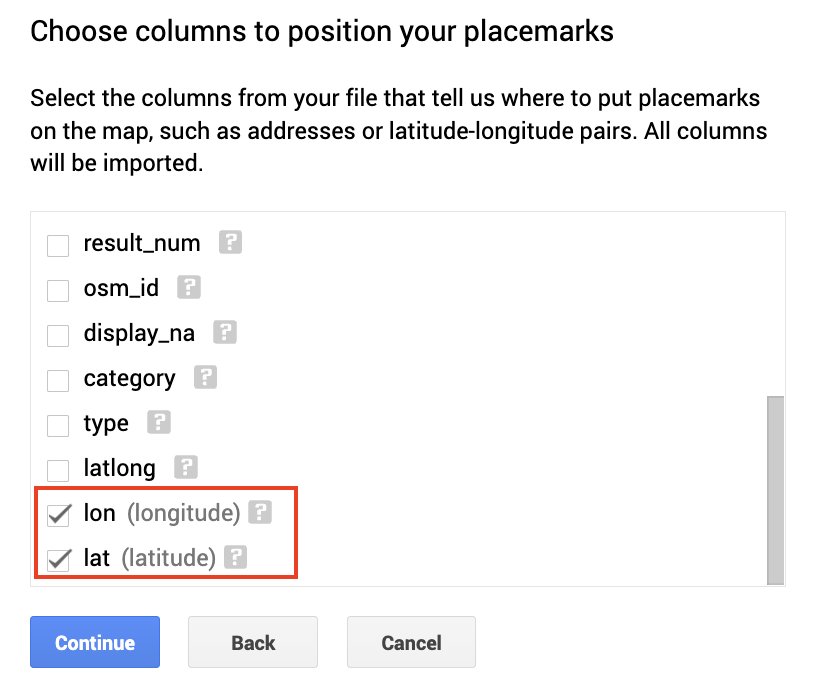Click the column list scrollbar thumb

coord(775,490)
